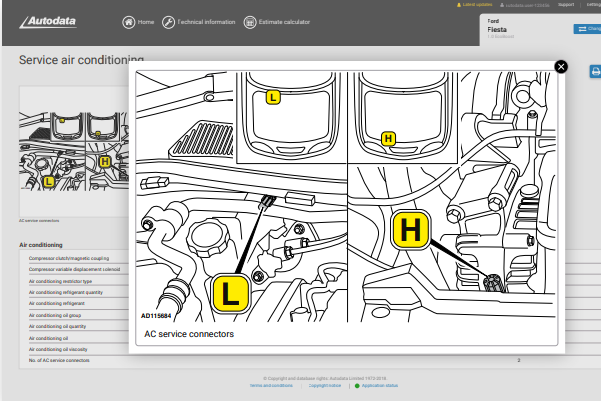Open the Support link

tap(566, 5)
